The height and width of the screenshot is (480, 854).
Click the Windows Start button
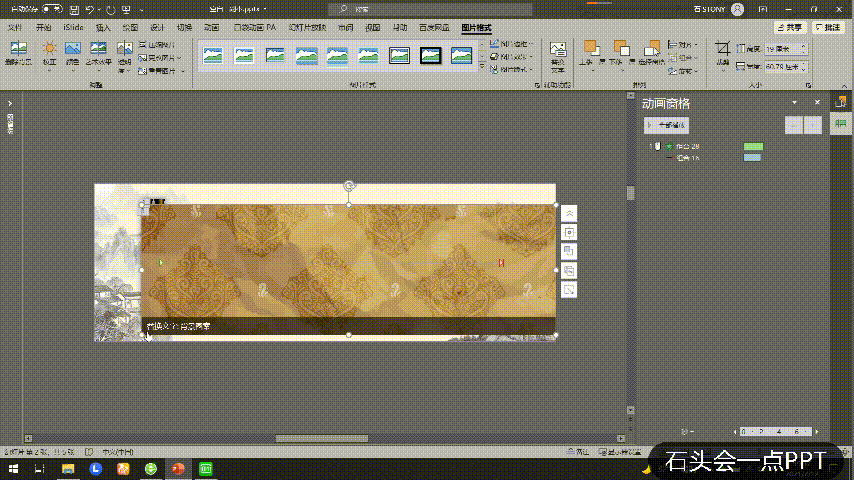click(13, 469)
